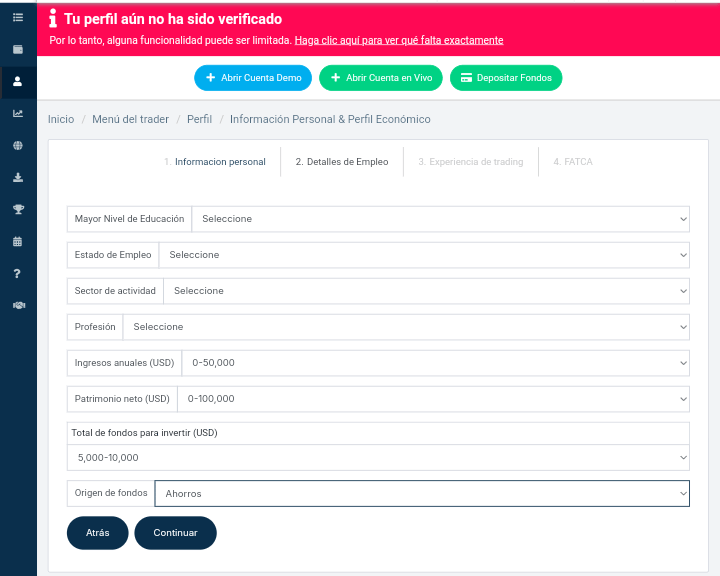The width and height of the screenshot is (720, 576).
Task: Expand the Origen de fondos dropdown
Action: pos(422,494)
